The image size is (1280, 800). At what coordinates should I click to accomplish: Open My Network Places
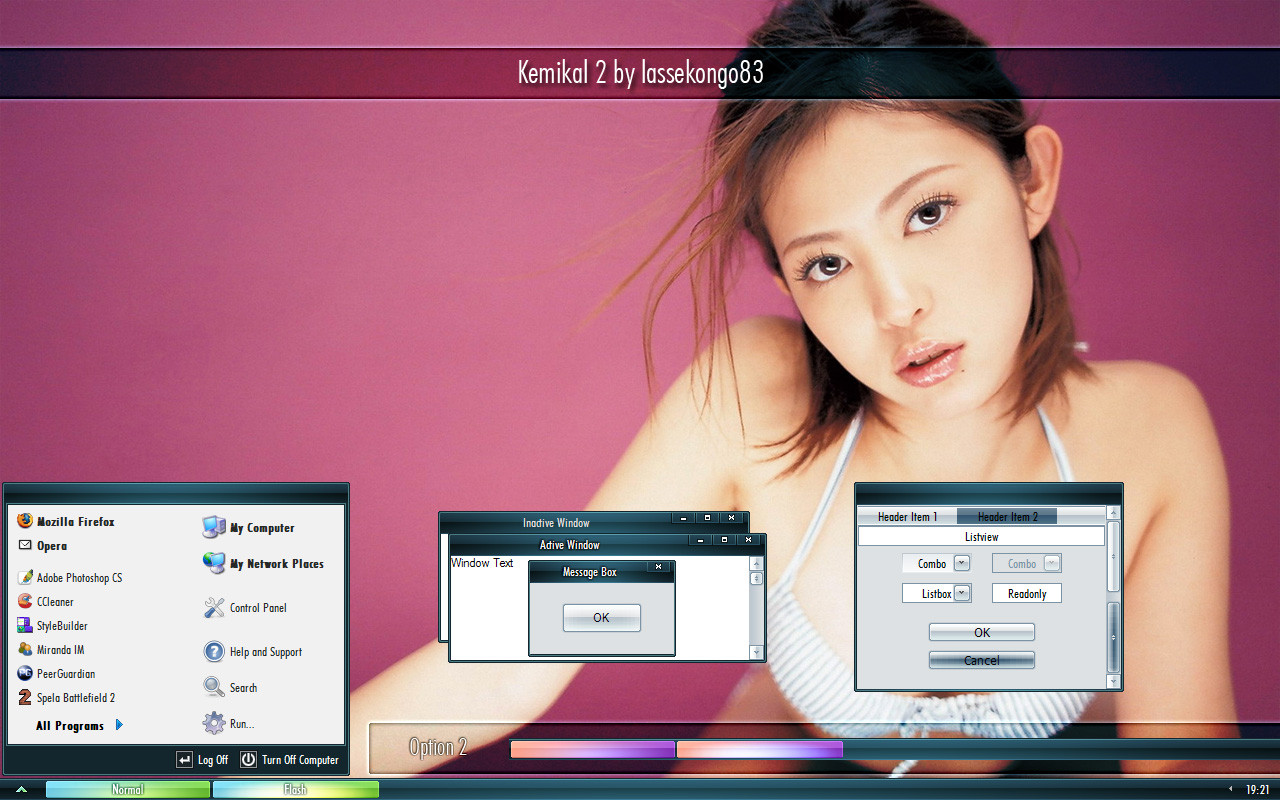coord(263,563)
